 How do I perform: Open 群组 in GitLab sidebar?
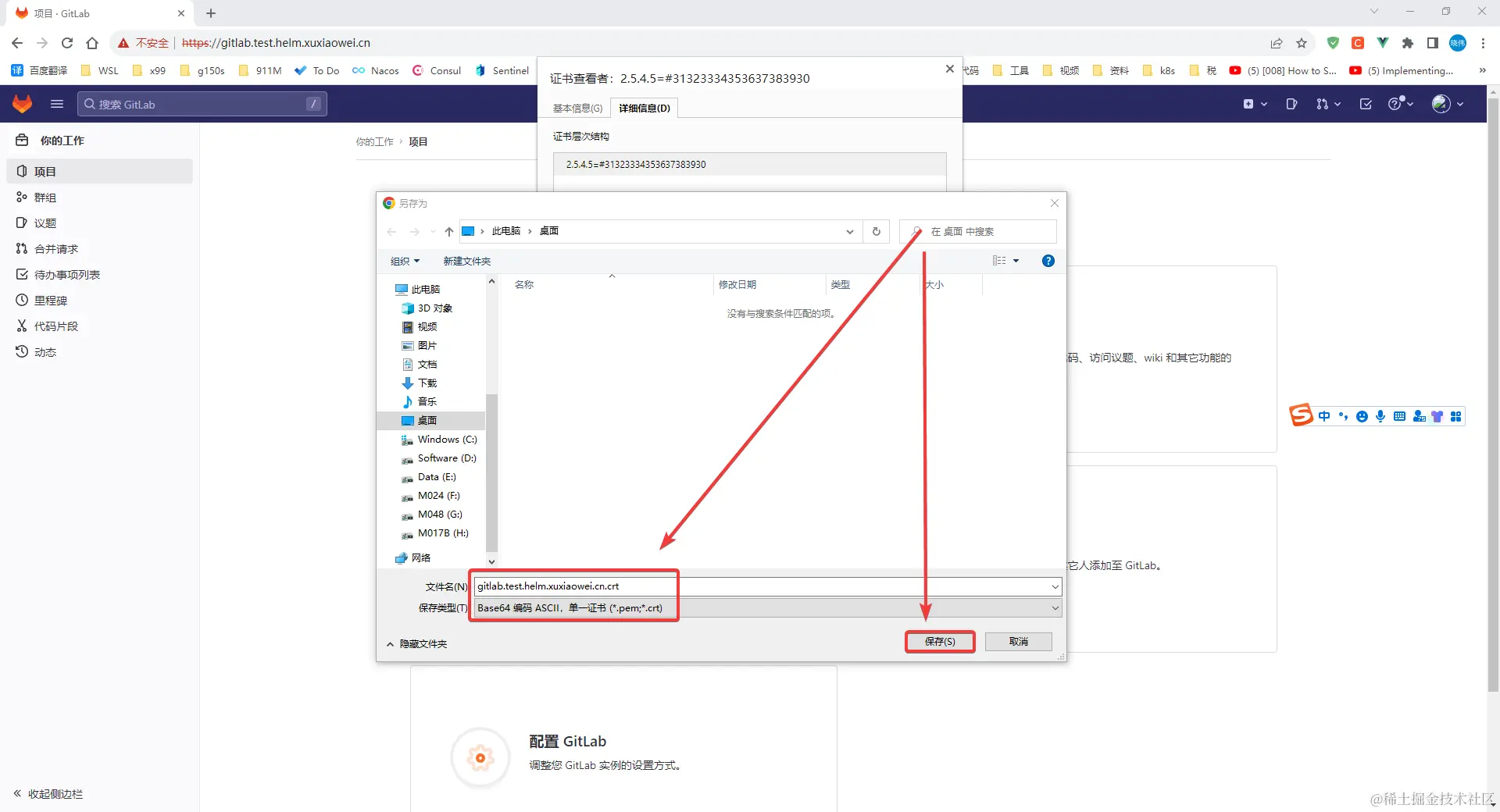[100, 198]
